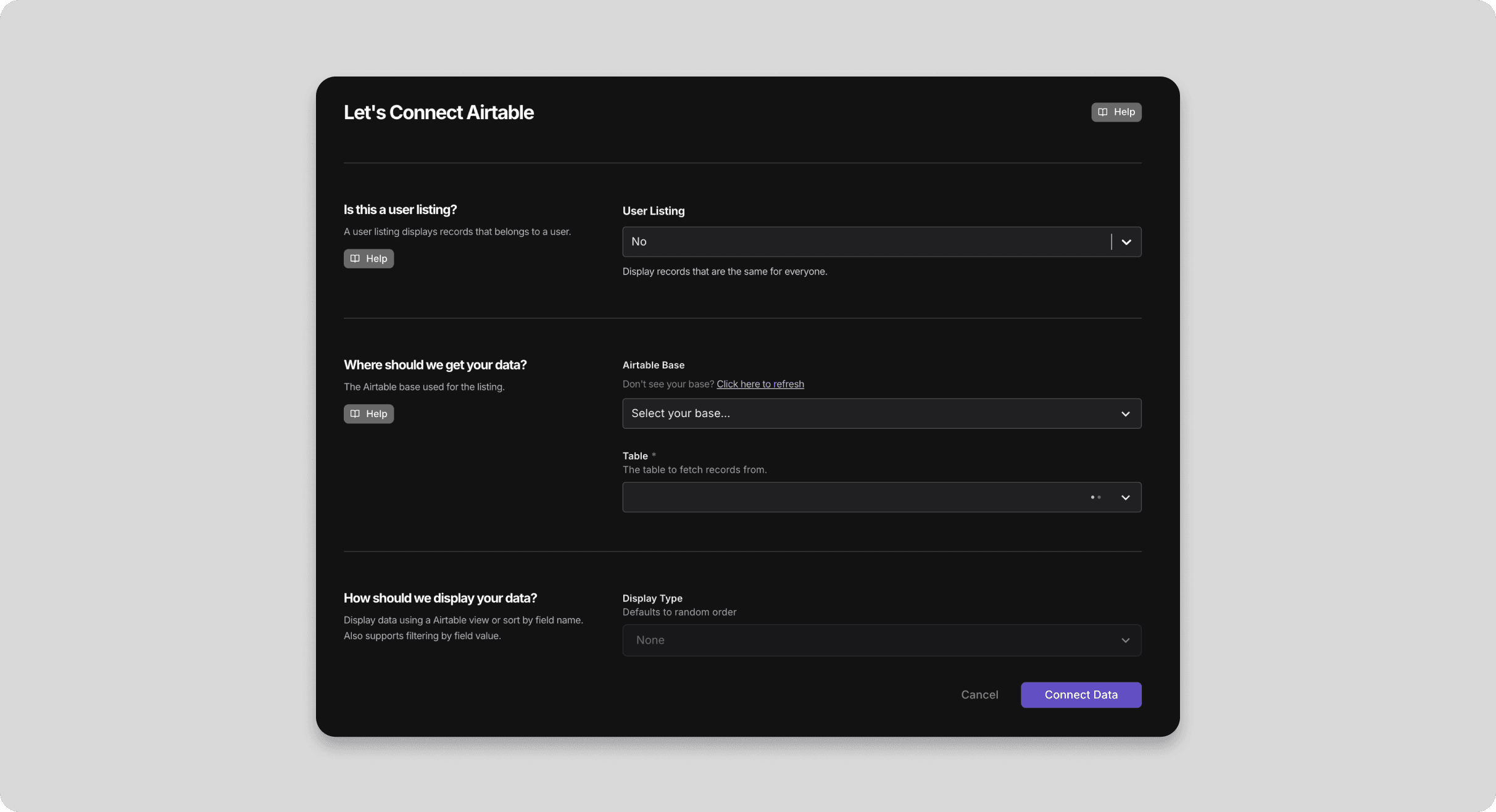The width and height of the screenshot is (1496, 812).
Task: Click Help under 'Where should we get your data?'
Action: [x=368, y=414]
